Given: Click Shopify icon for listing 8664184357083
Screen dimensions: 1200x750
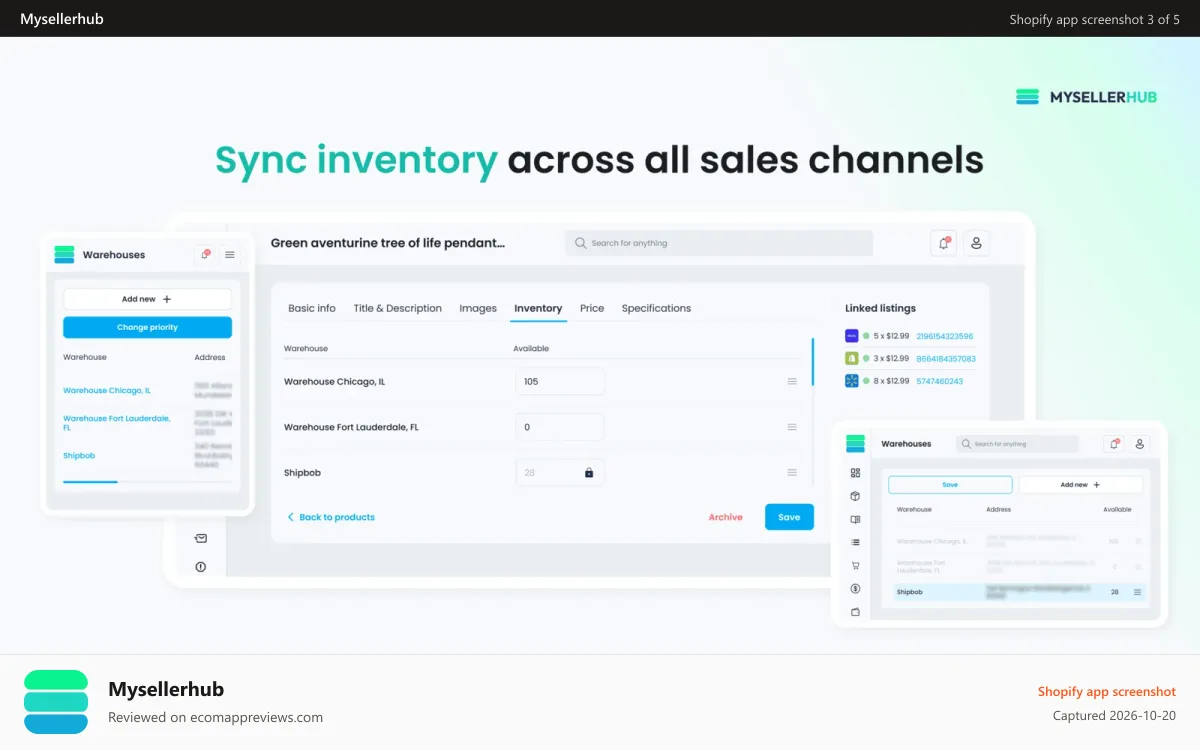Looking at the screenshot, I should pos(852,358).
